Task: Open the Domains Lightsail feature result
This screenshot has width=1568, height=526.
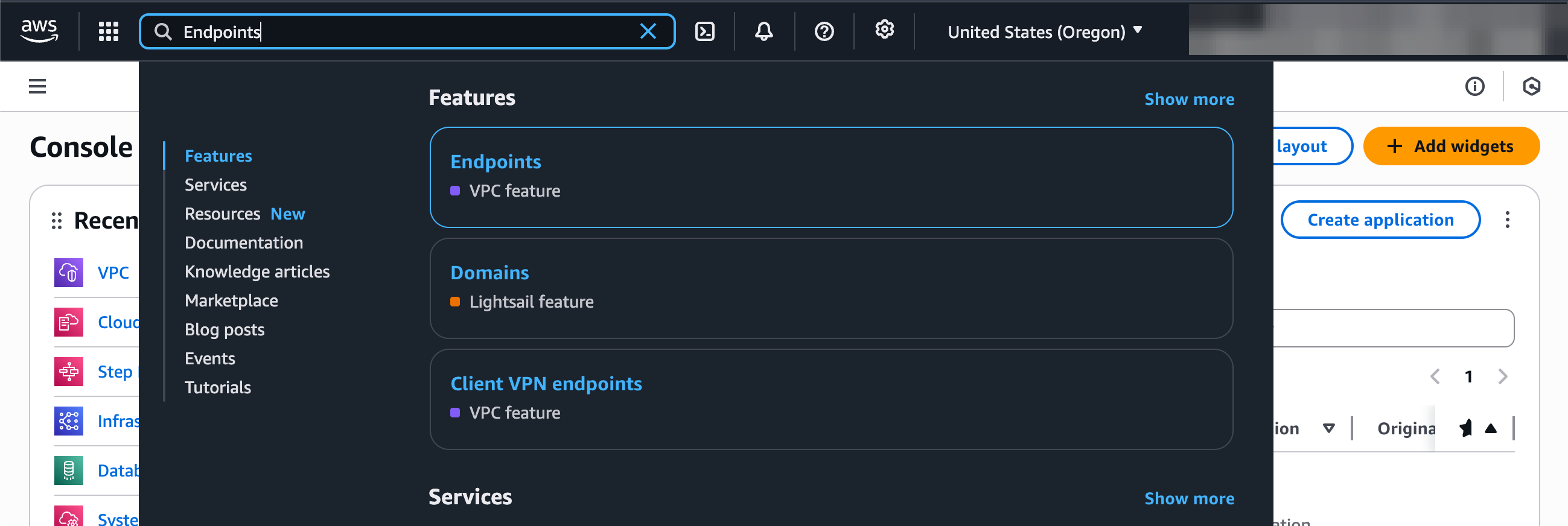Action: [831, 288]
